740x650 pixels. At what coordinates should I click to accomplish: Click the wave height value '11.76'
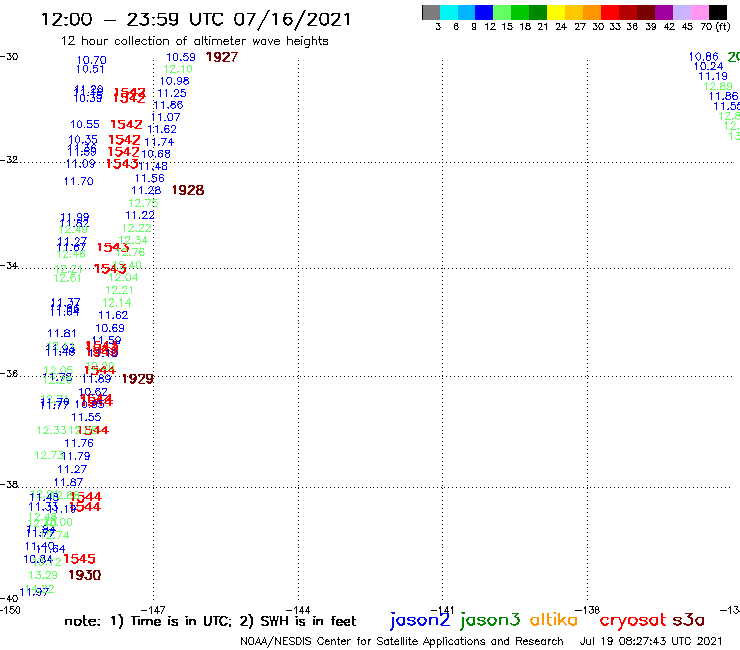tap(79, 443)
